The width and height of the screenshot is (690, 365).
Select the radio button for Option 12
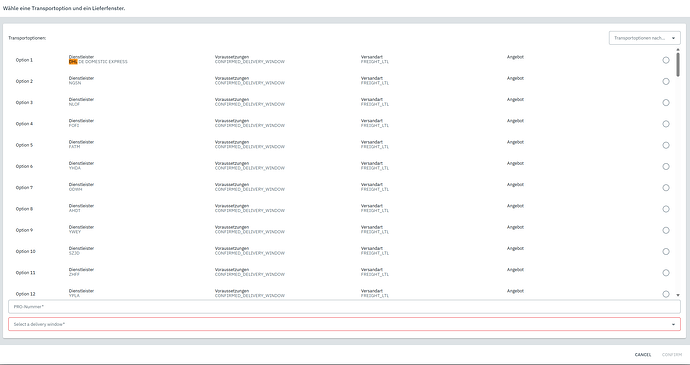[x=666, y=294]
